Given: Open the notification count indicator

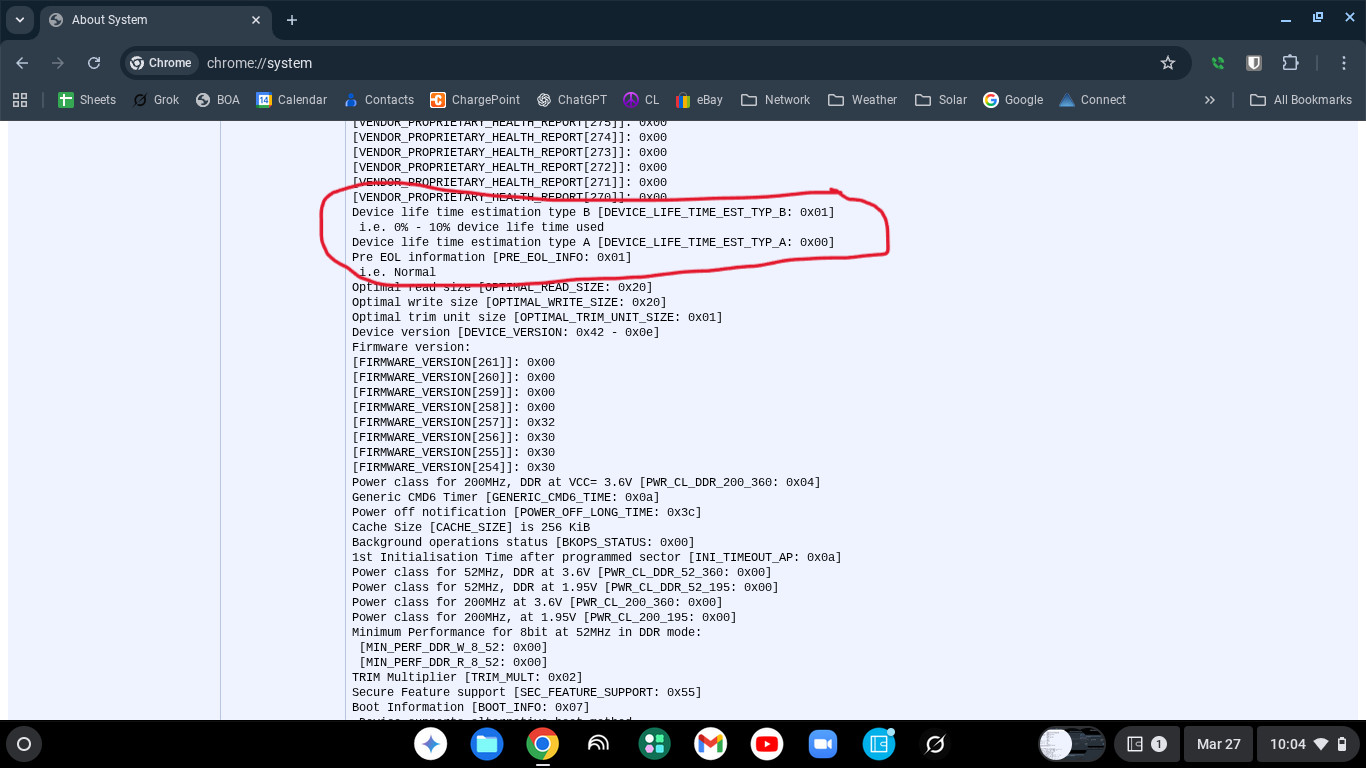Looking at the screenshot, I should (x=1146, y=744).
